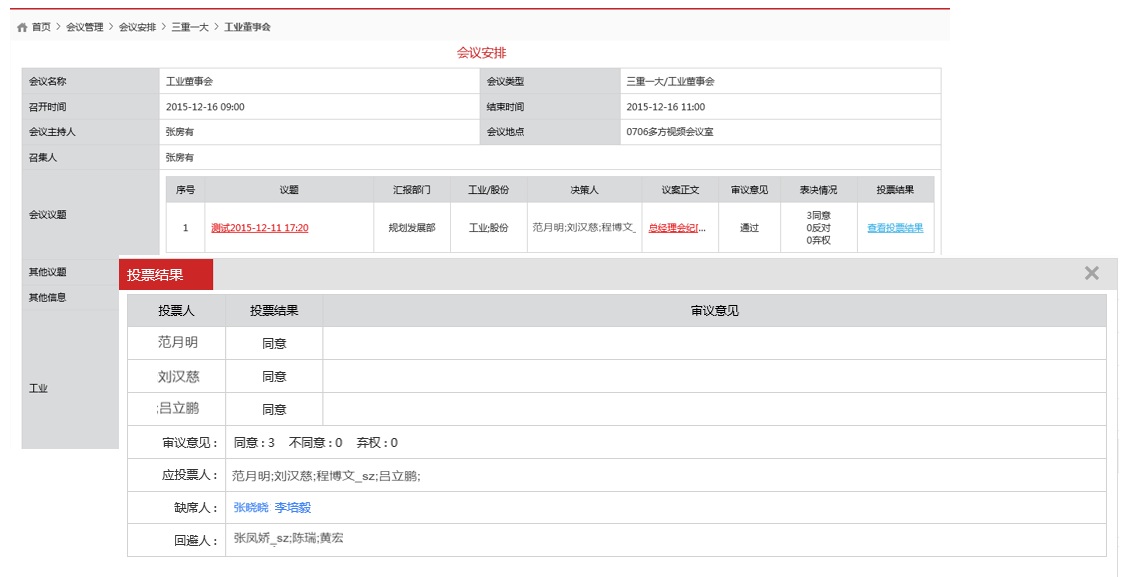The height and width of the screenshot is (577, 1139).
Task: Click absentee name 李培毅
Action: 293,507
